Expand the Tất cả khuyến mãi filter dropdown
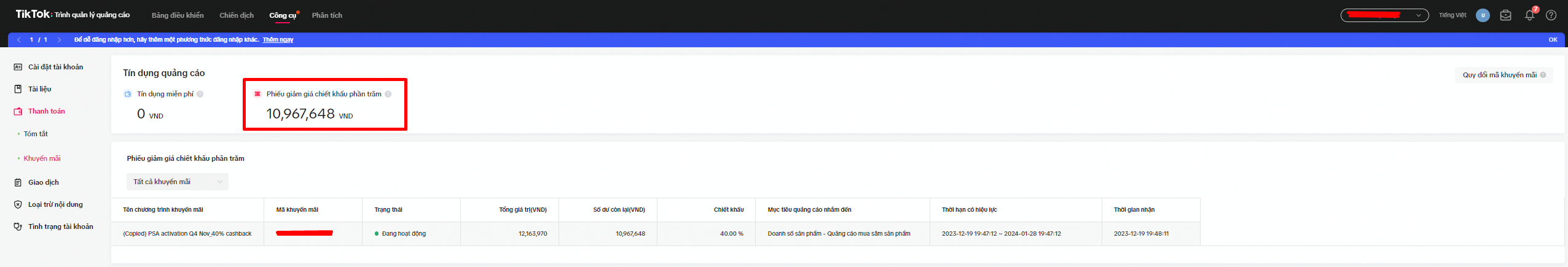 [x=178, y=182]
